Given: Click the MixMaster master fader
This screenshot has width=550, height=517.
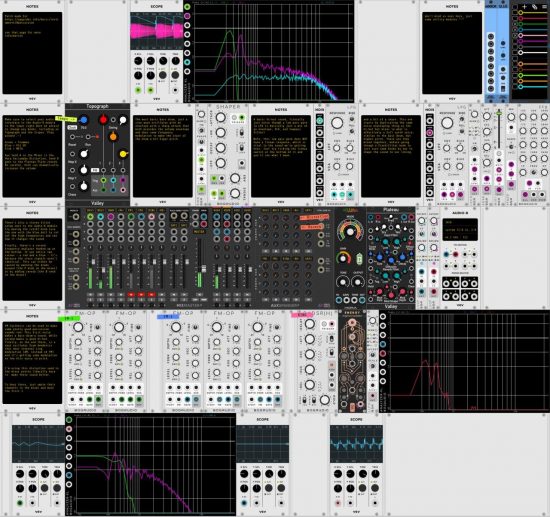Looking at the screenshot, I should (203, 269).
